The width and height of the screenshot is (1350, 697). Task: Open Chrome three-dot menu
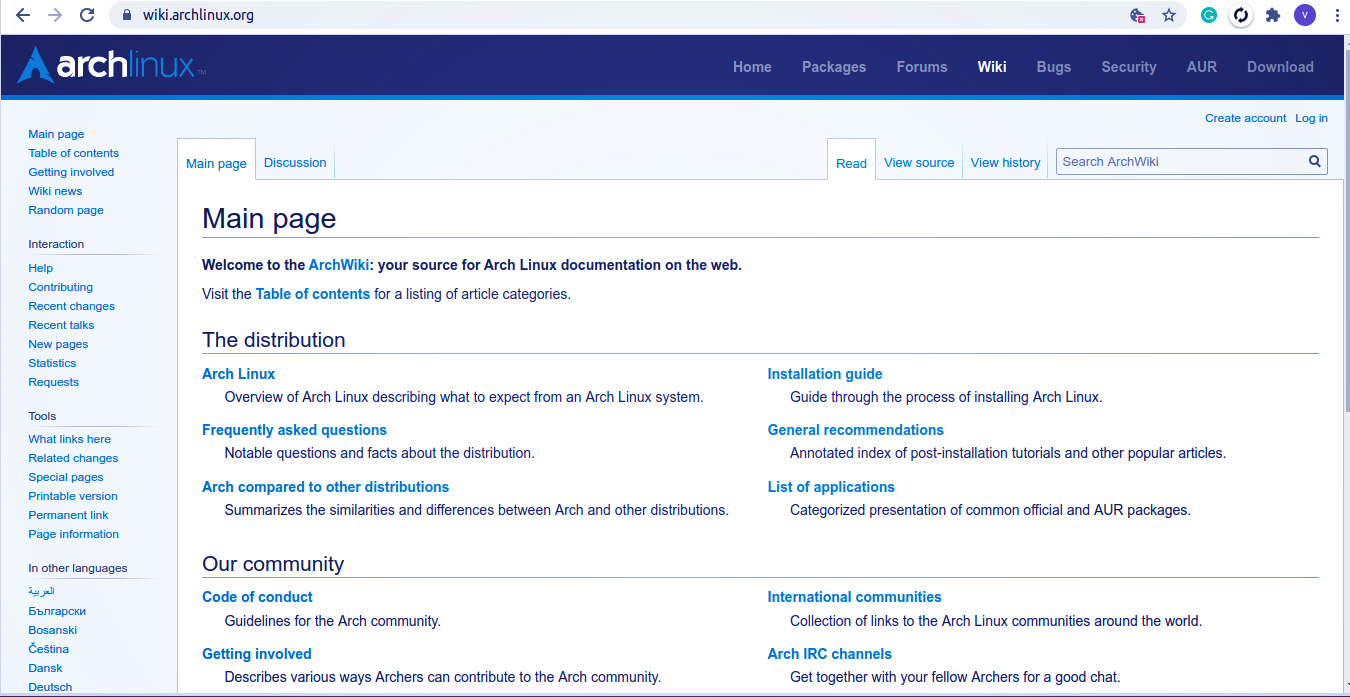(1337, 15)
